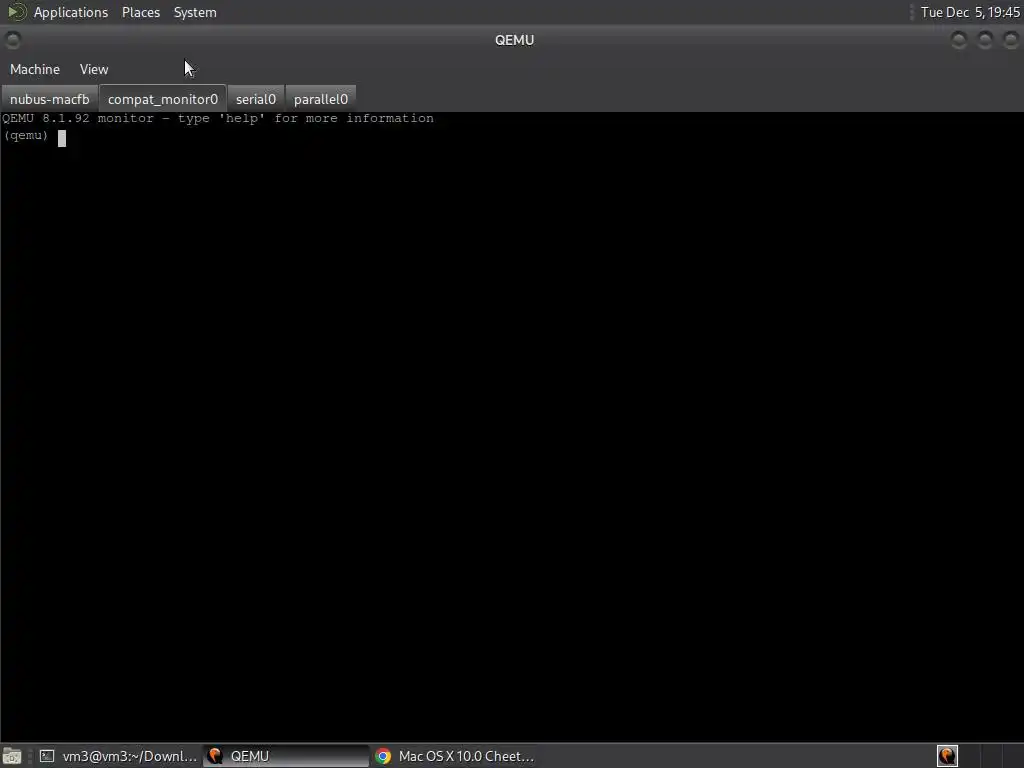1024x768 pixels.
Task: Switch to the nubus-macfb tab
Action: point(50,99)
